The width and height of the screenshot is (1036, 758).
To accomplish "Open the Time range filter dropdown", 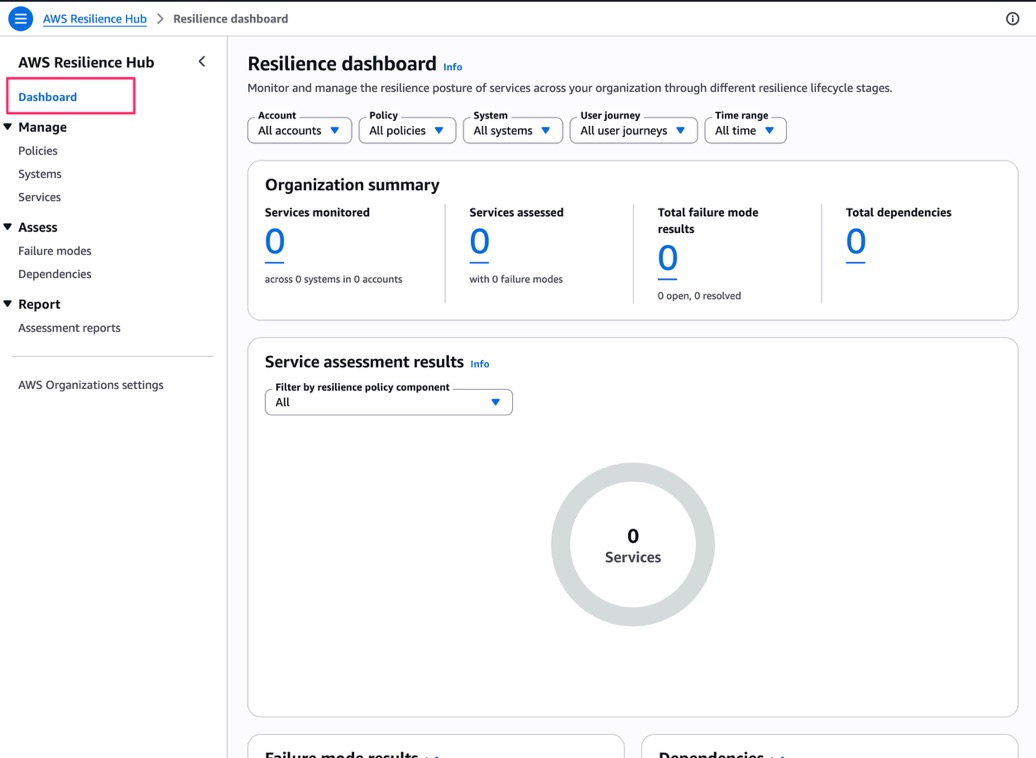I will point(745,130).
